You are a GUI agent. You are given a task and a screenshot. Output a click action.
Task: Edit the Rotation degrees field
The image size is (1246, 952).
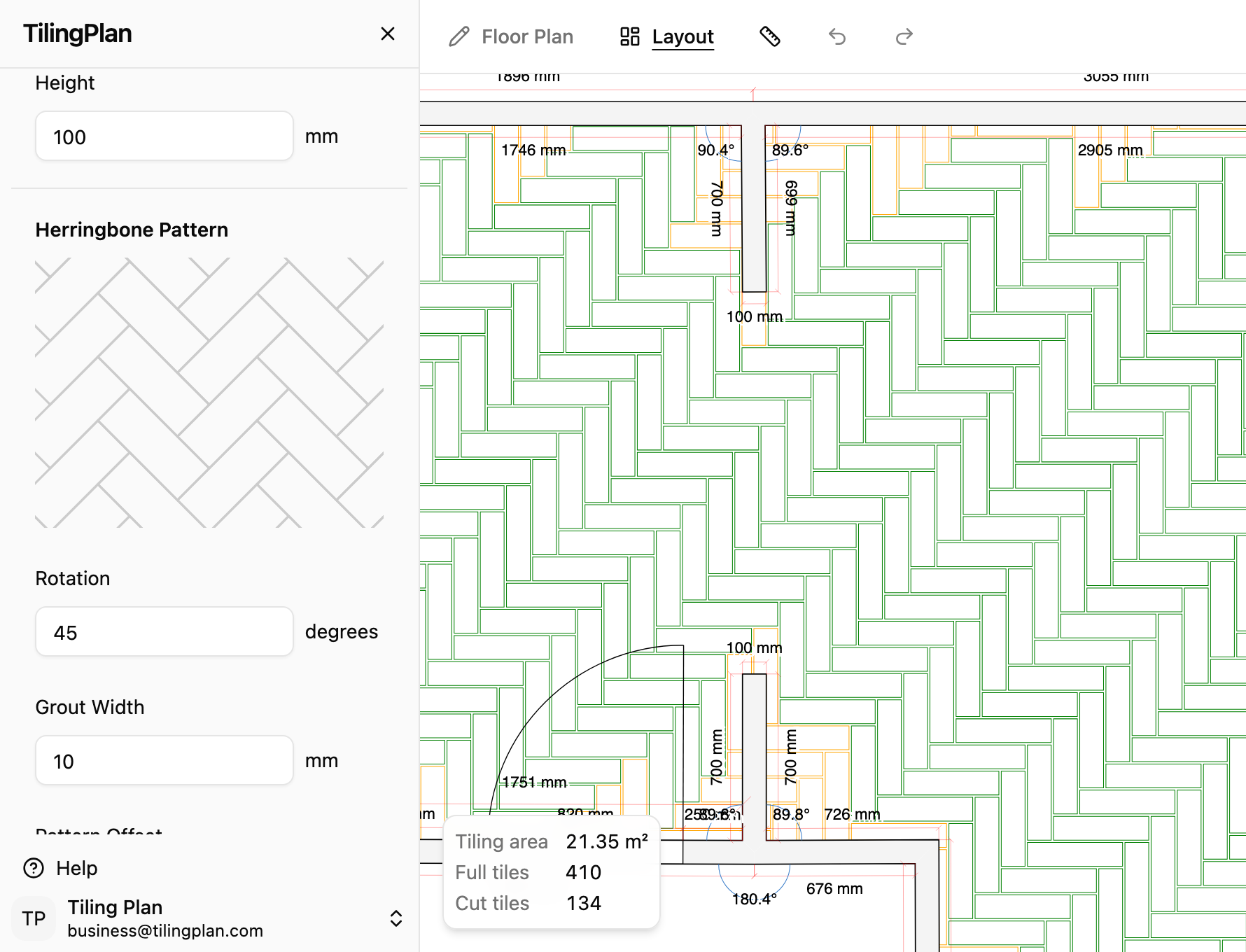click(x=164, y=632)
